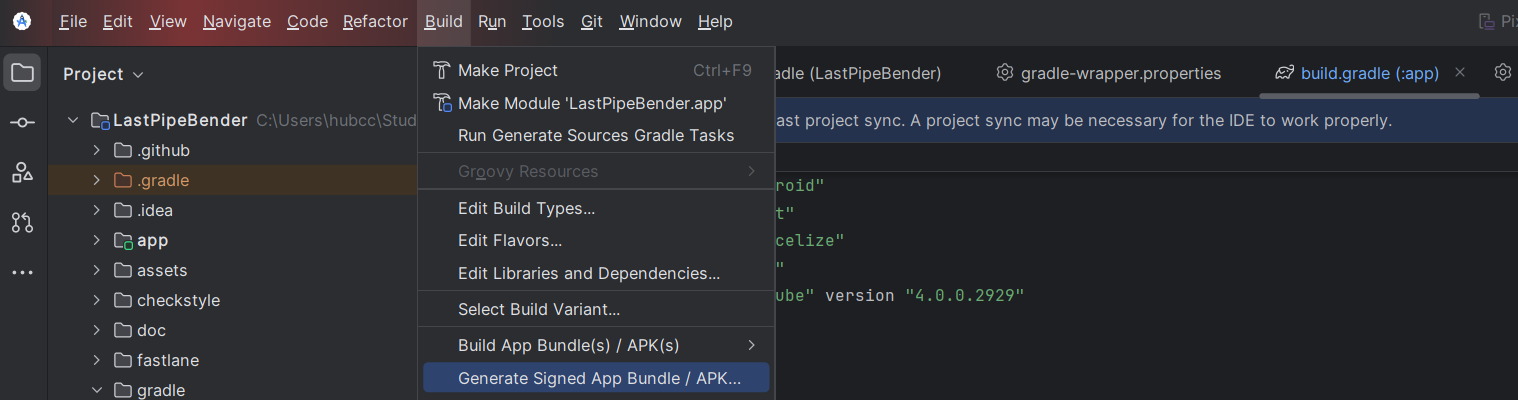Click the Android Studio logo icon
1518x400 pixels.
pos(22,21)
